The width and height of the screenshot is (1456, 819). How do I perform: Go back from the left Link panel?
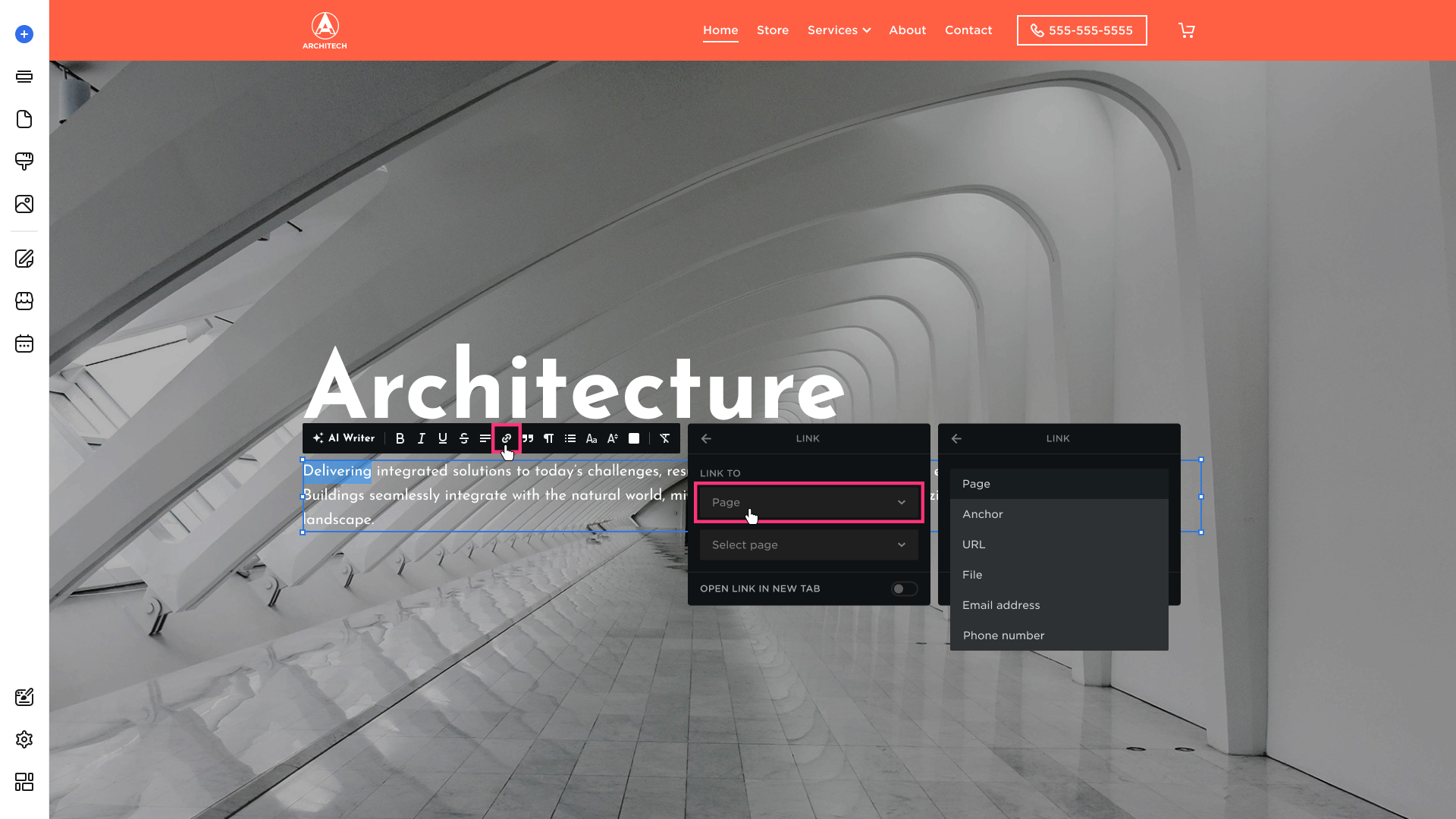(x=706, y=438)
